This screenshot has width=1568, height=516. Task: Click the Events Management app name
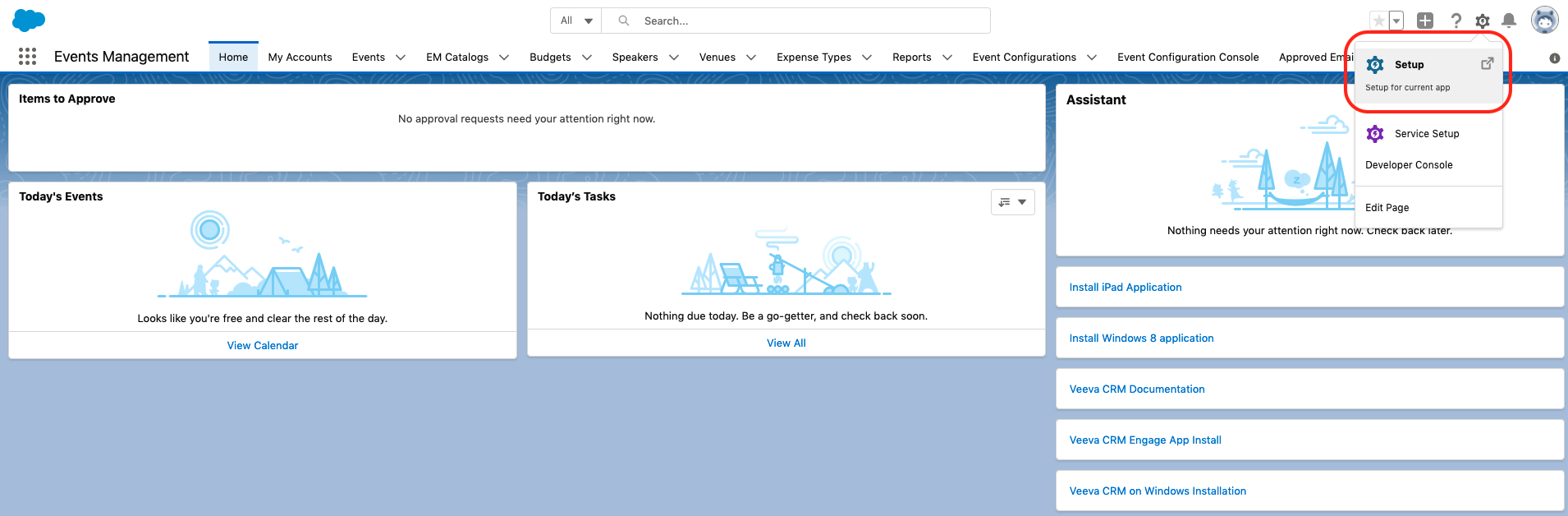[x=121, y=57]
